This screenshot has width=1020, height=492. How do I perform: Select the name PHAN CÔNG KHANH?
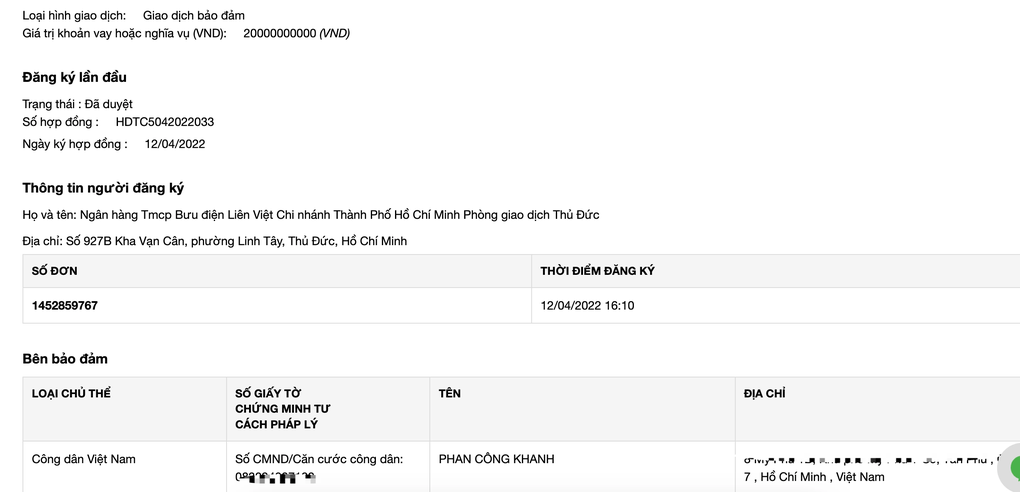[496, 459]
